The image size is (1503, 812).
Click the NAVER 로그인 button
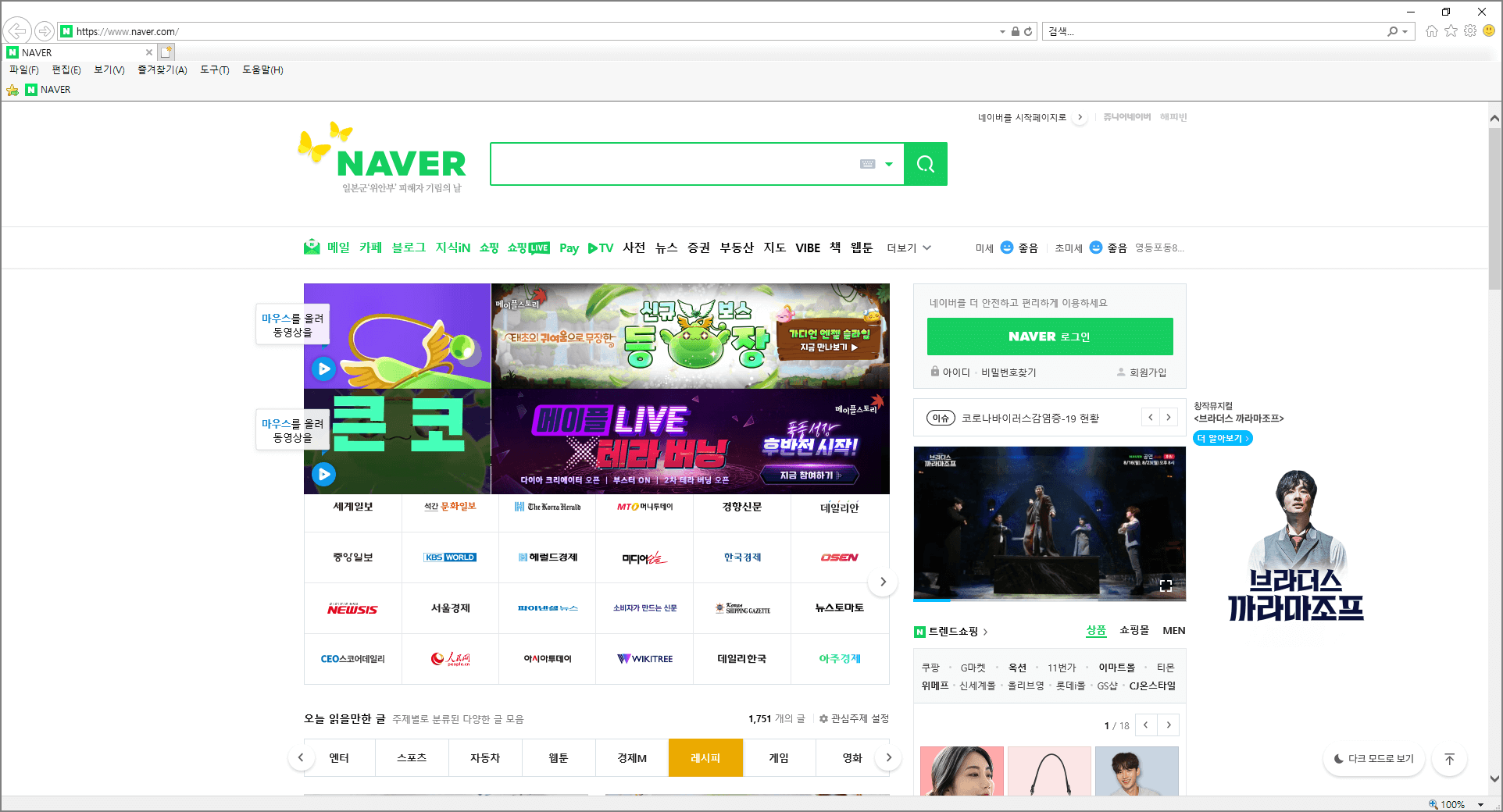coord(1050,337)
